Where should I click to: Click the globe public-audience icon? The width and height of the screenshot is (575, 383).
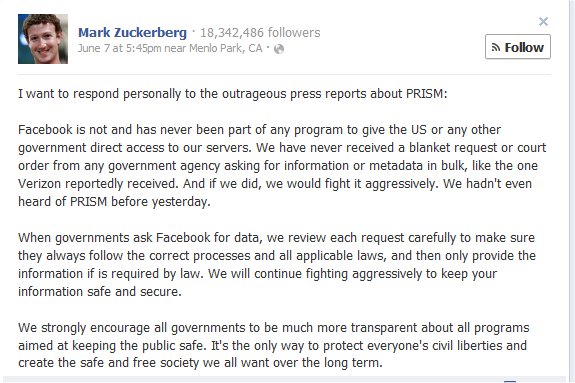[x=279, y=49]
